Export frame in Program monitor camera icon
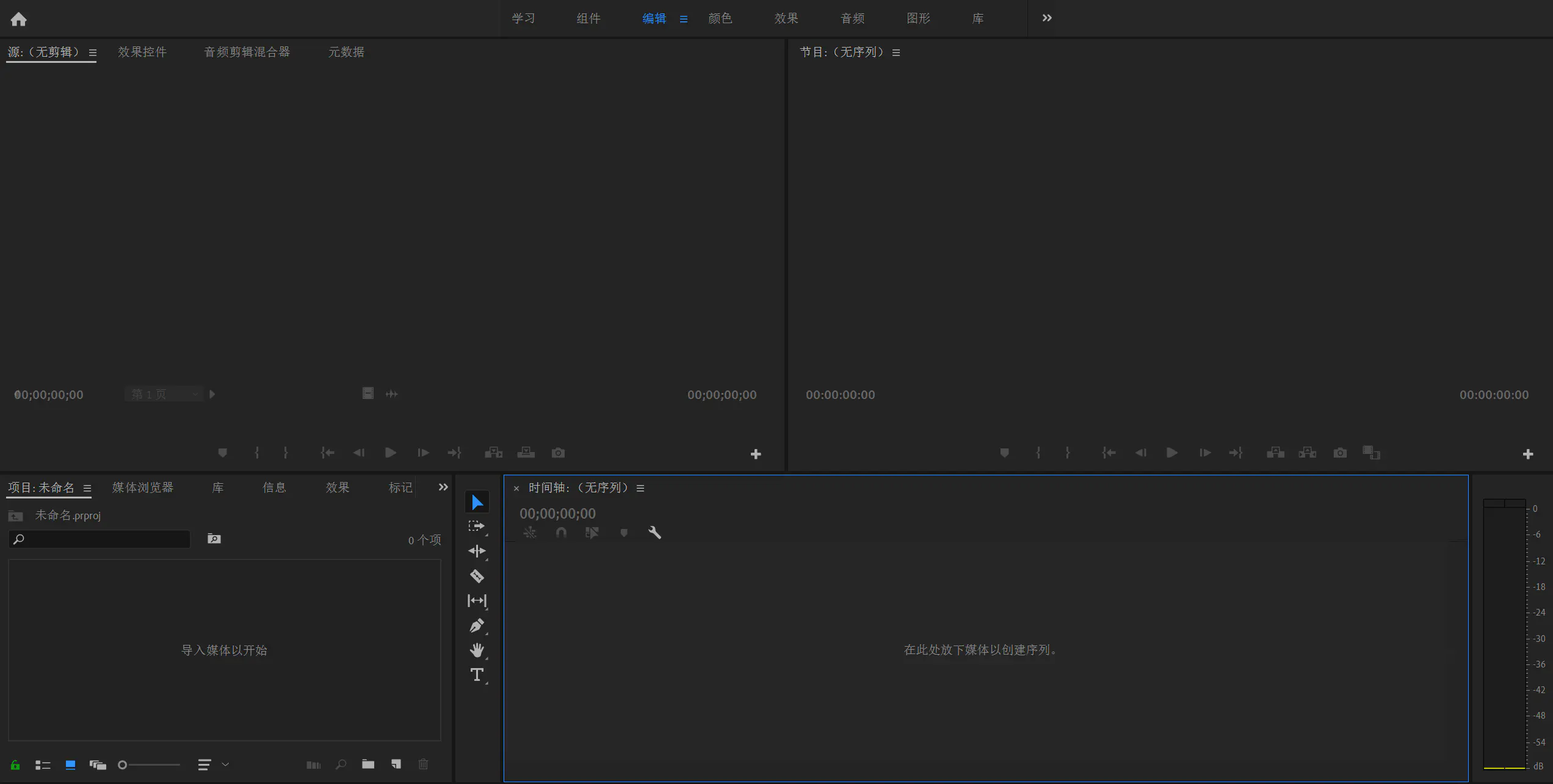The width and height of the screenshot is (1553, 784). click(x=1340, y=453)
